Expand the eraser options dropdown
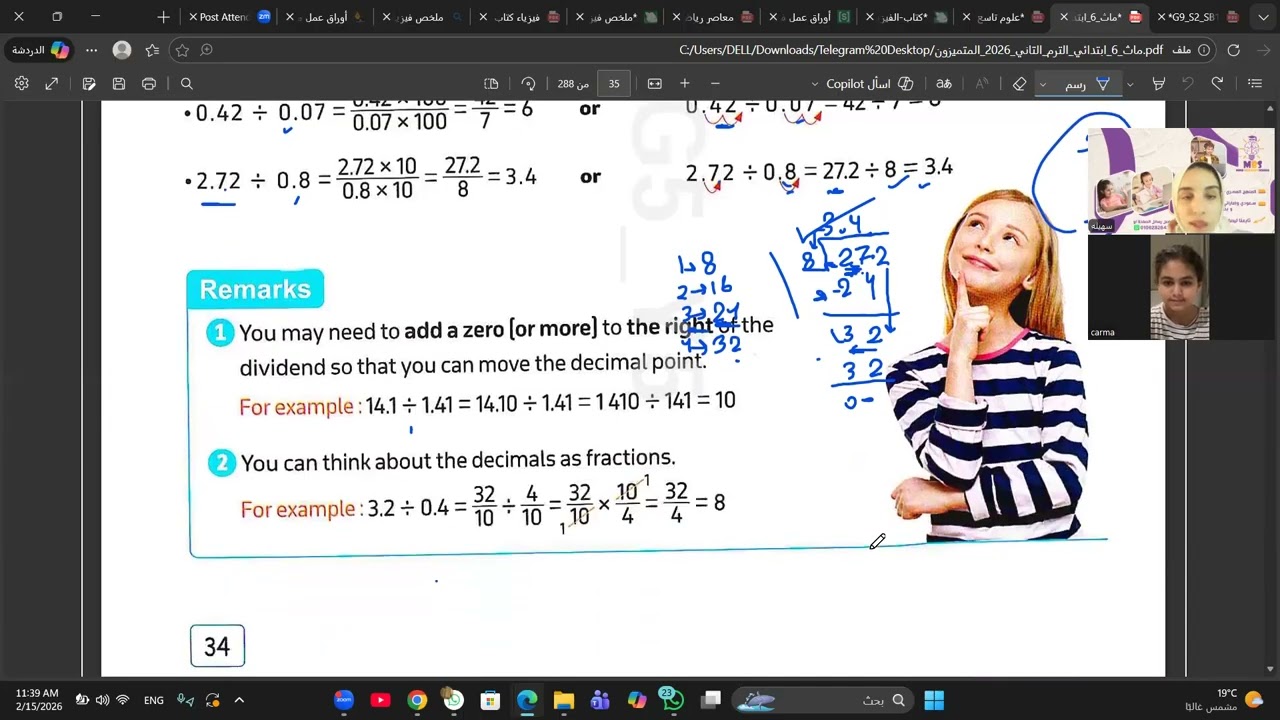The image size is (1280, 720). pyautogui.click(x=1042, y=84)
